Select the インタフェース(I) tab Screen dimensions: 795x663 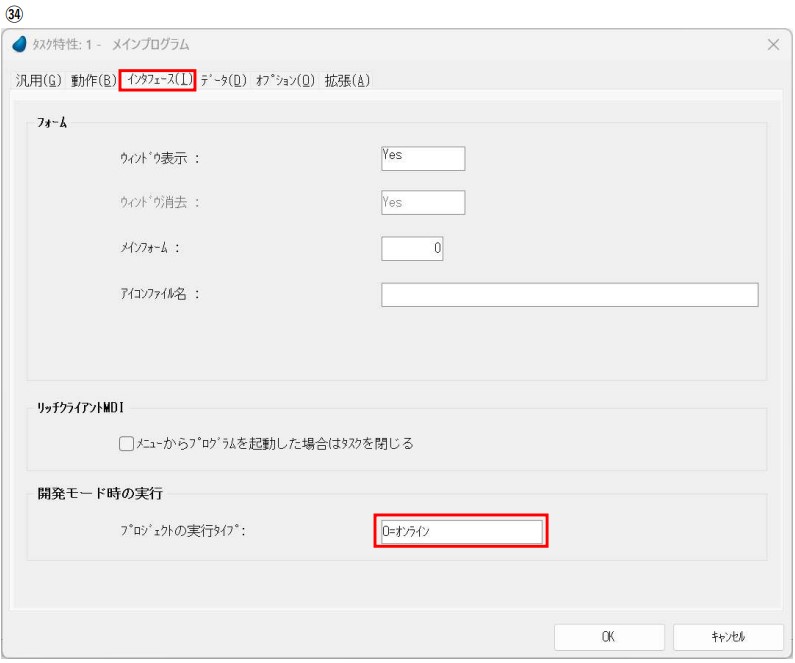[157, 81]
